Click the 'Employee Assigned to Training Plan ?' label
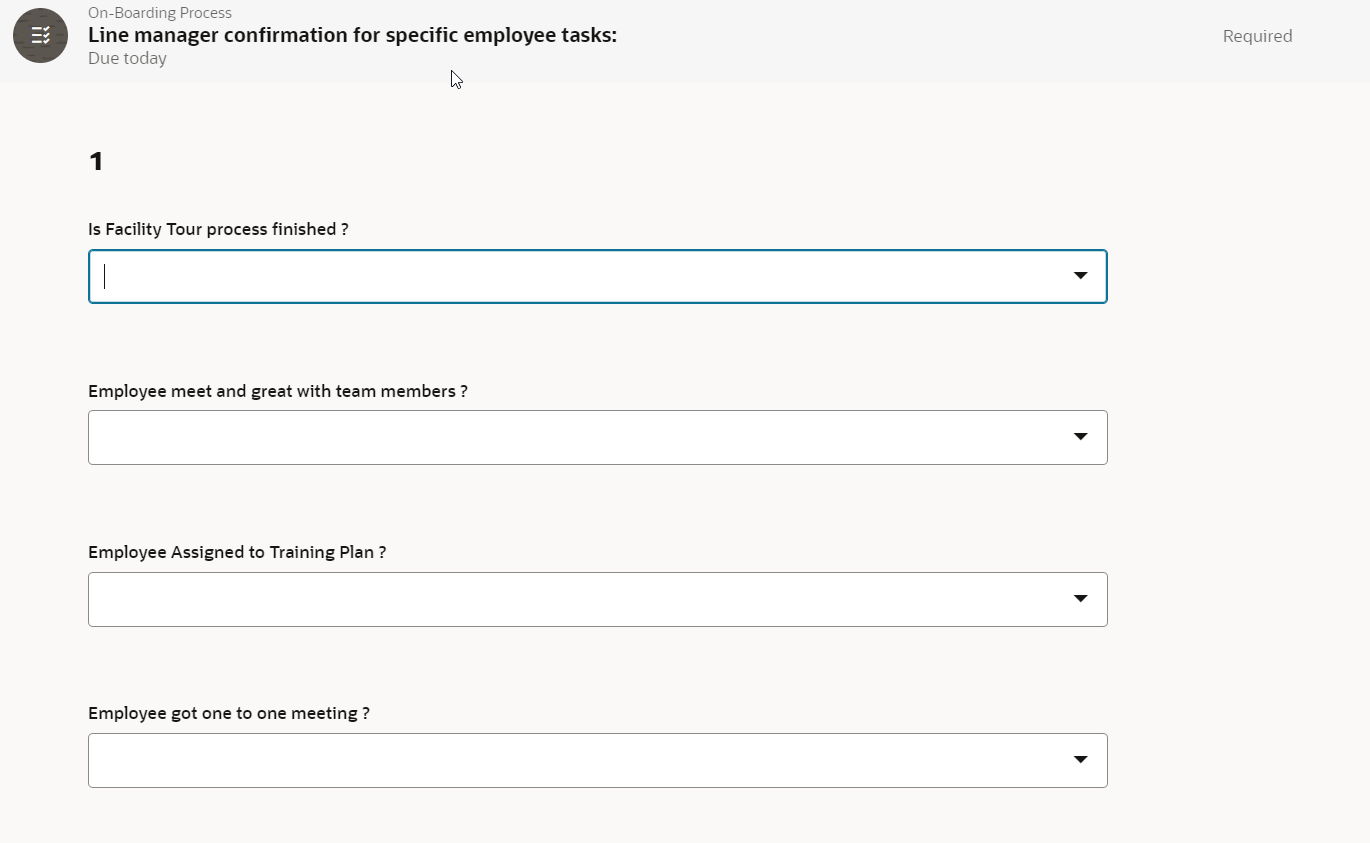The image size is (1370, 843). coord(237,552)
